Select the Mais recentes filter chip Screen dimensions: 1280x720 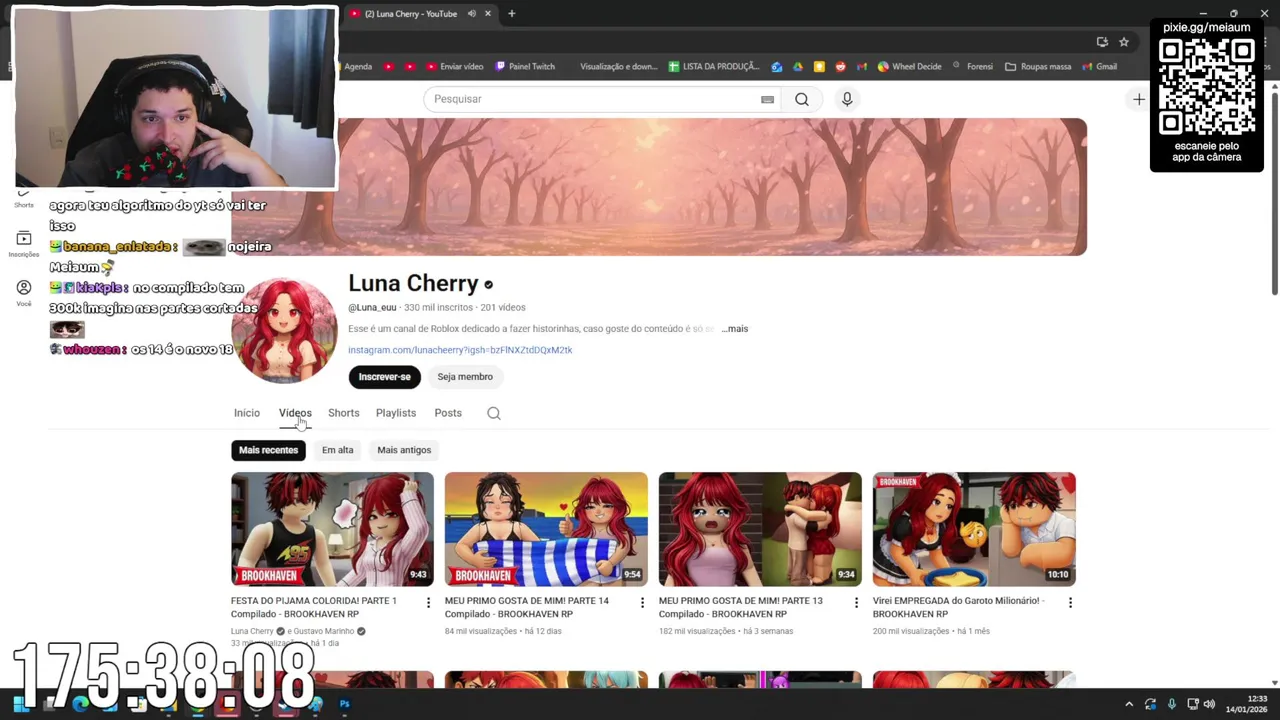point(268,450)
